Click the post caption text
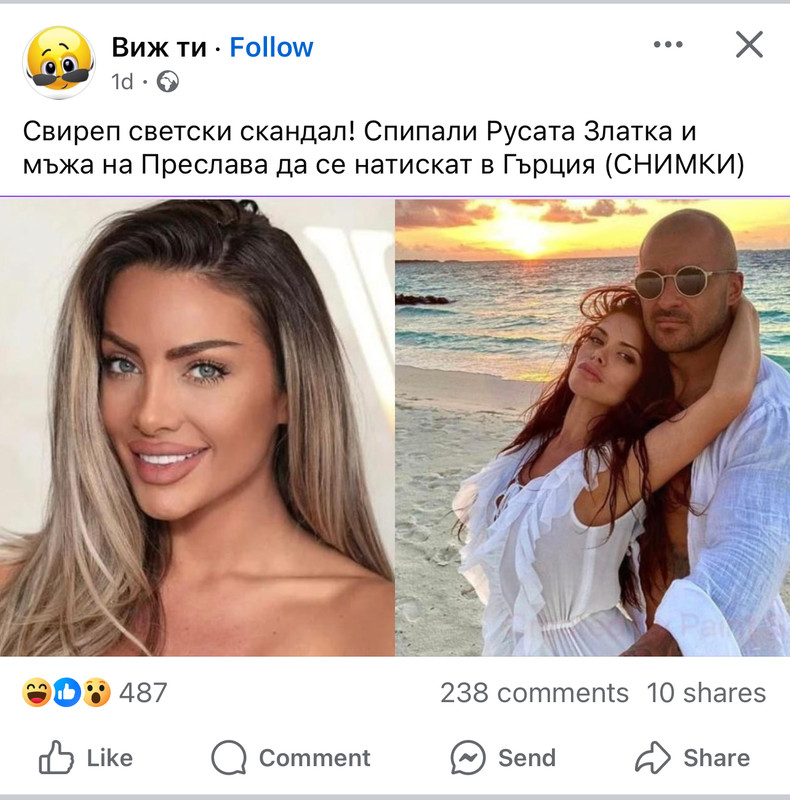Image resolution: width=790 pixels, height=800 pixels. coord(383,148)
